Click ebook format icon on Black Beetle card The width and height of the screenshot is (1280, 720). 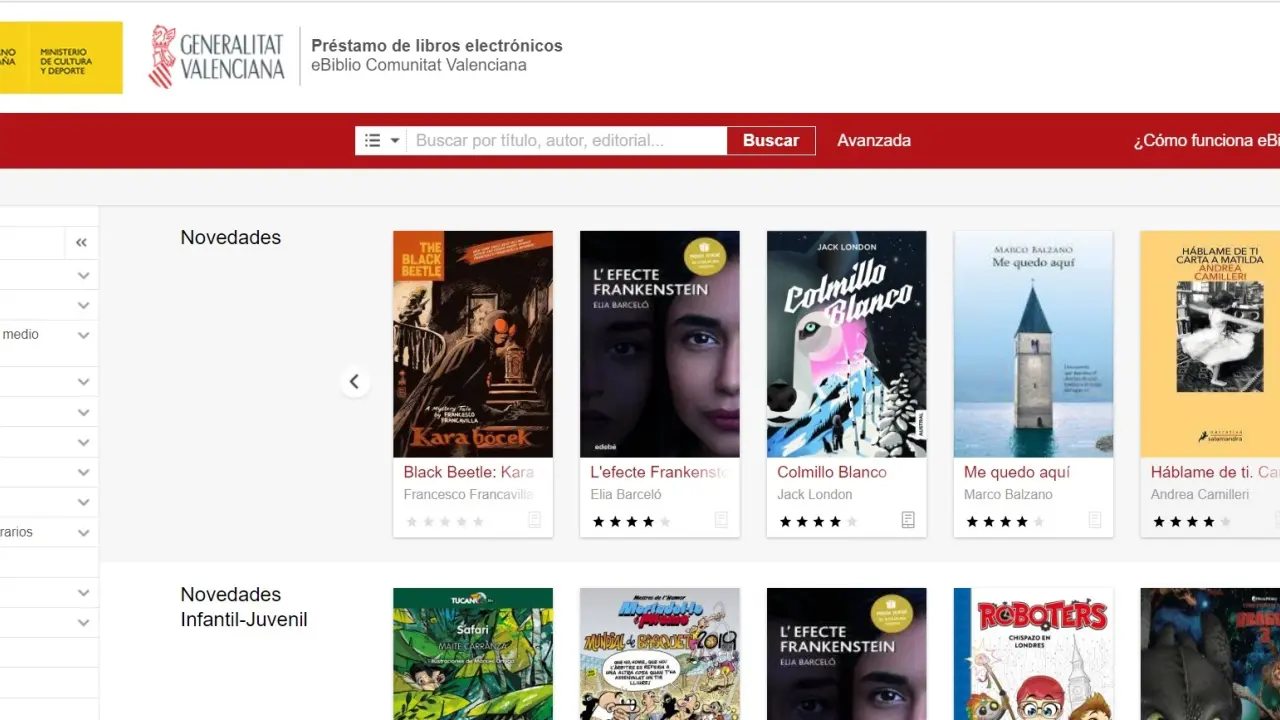point(535,520)
